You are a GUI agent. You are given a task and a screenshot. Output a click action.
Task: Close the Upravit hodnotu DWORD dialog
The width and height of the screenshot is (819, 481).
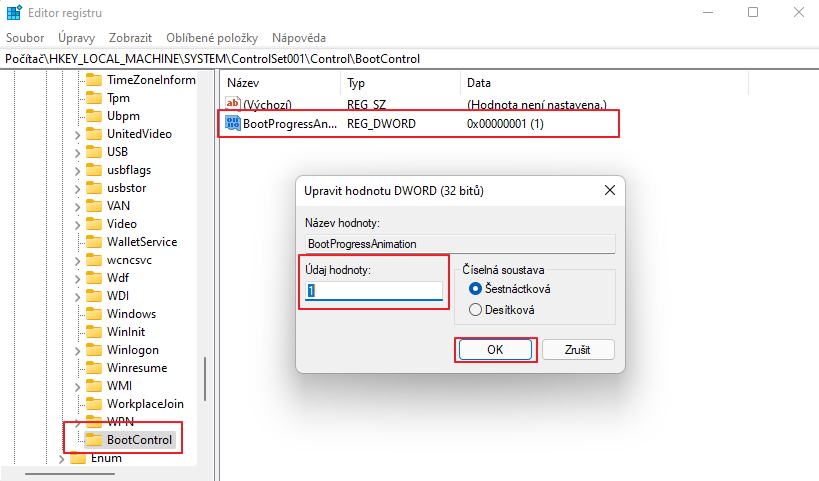(x=609, y=190)
